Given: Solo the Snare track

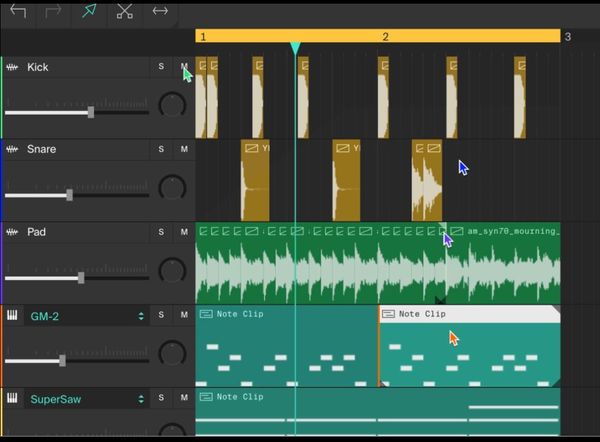Looking at the screenshot, I should [161, 149].
